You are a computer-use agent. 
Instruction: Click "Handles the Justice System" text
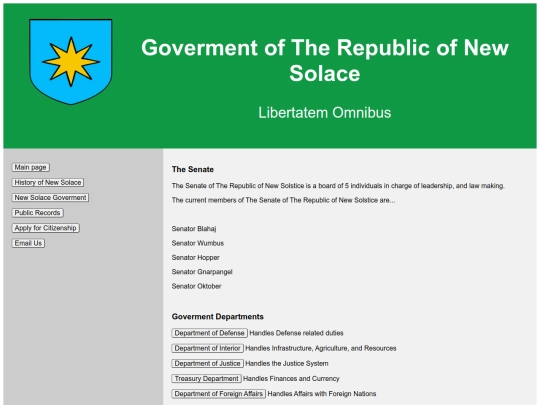(287, 363)
